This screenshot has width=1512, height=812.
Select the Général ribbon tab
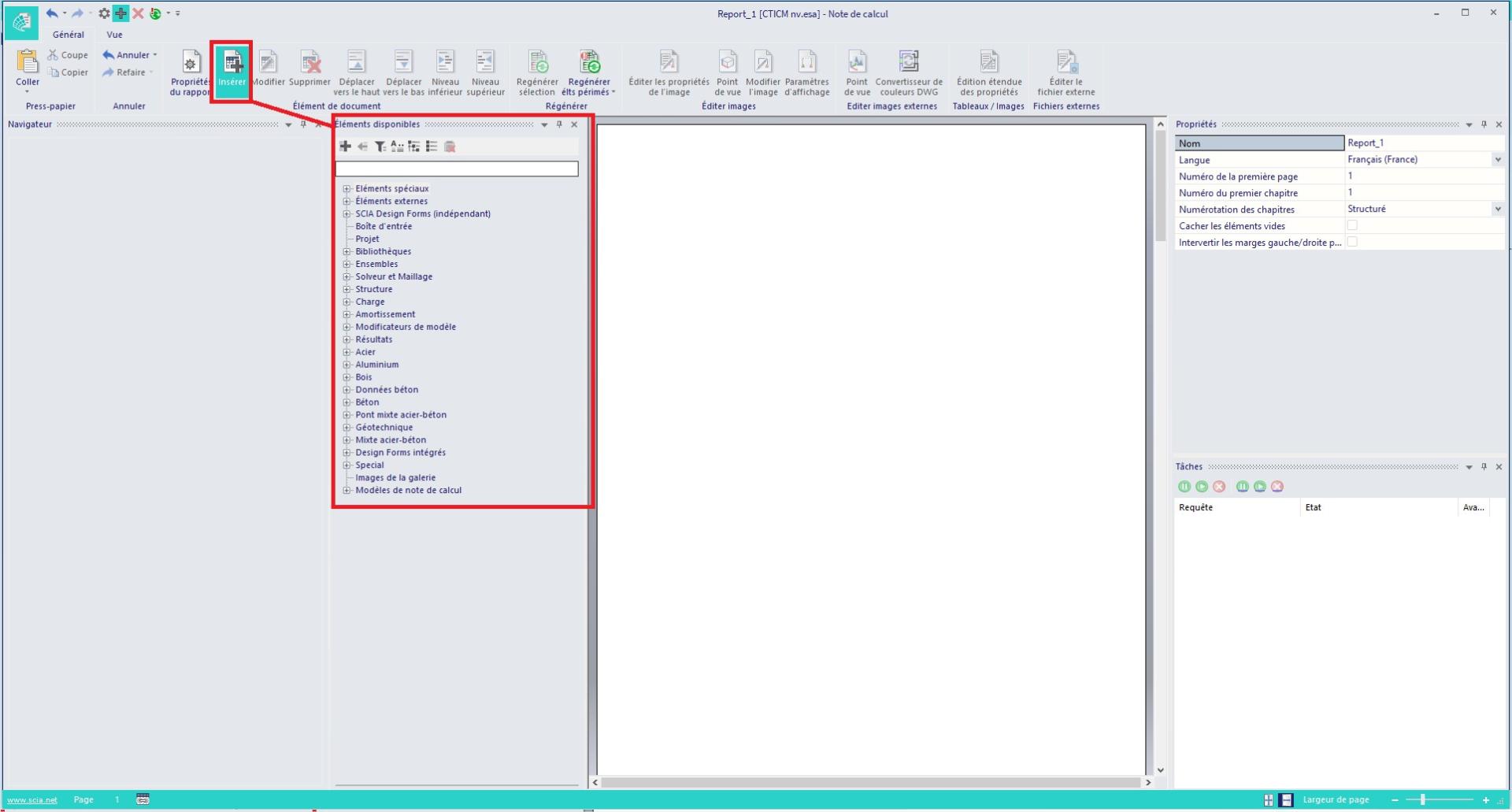pyautogui.click(x=69, y=35)
